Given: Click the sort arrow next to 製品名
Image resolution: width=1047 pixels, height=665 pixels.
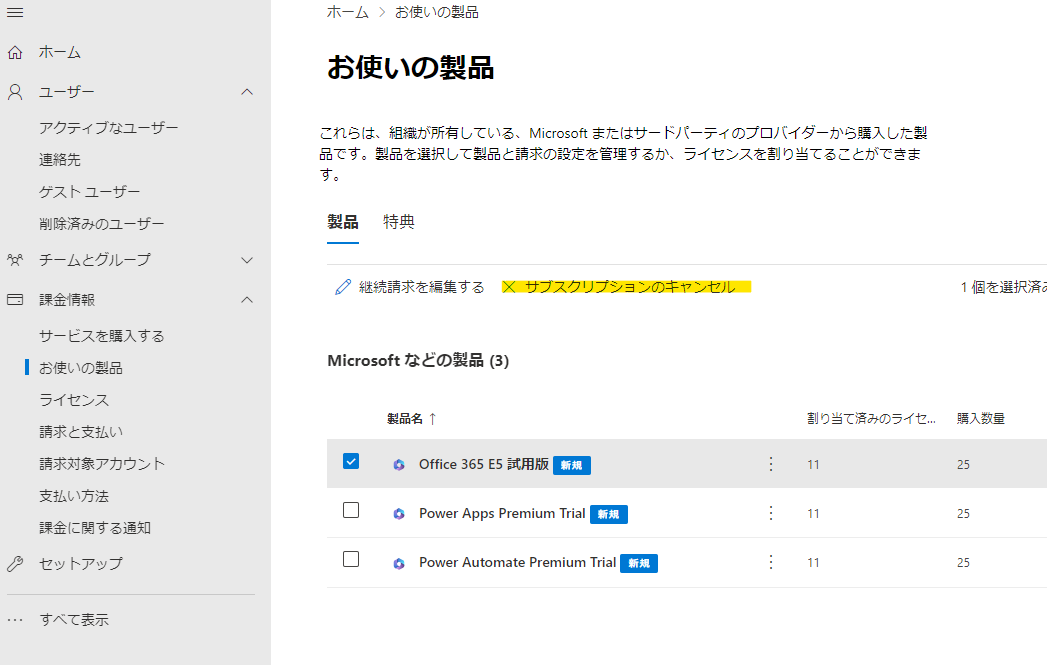Looking at the screenshot, I should [432, 419].
